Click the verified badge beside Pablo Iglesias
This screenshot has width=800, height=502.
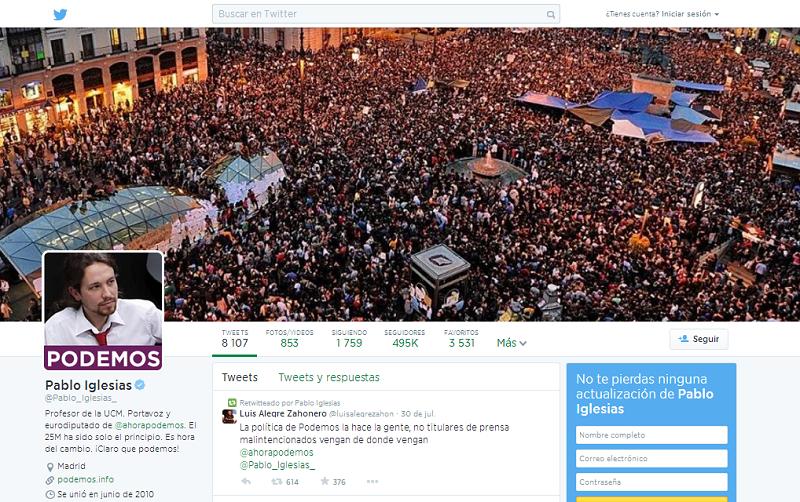(x=140, y=385)
